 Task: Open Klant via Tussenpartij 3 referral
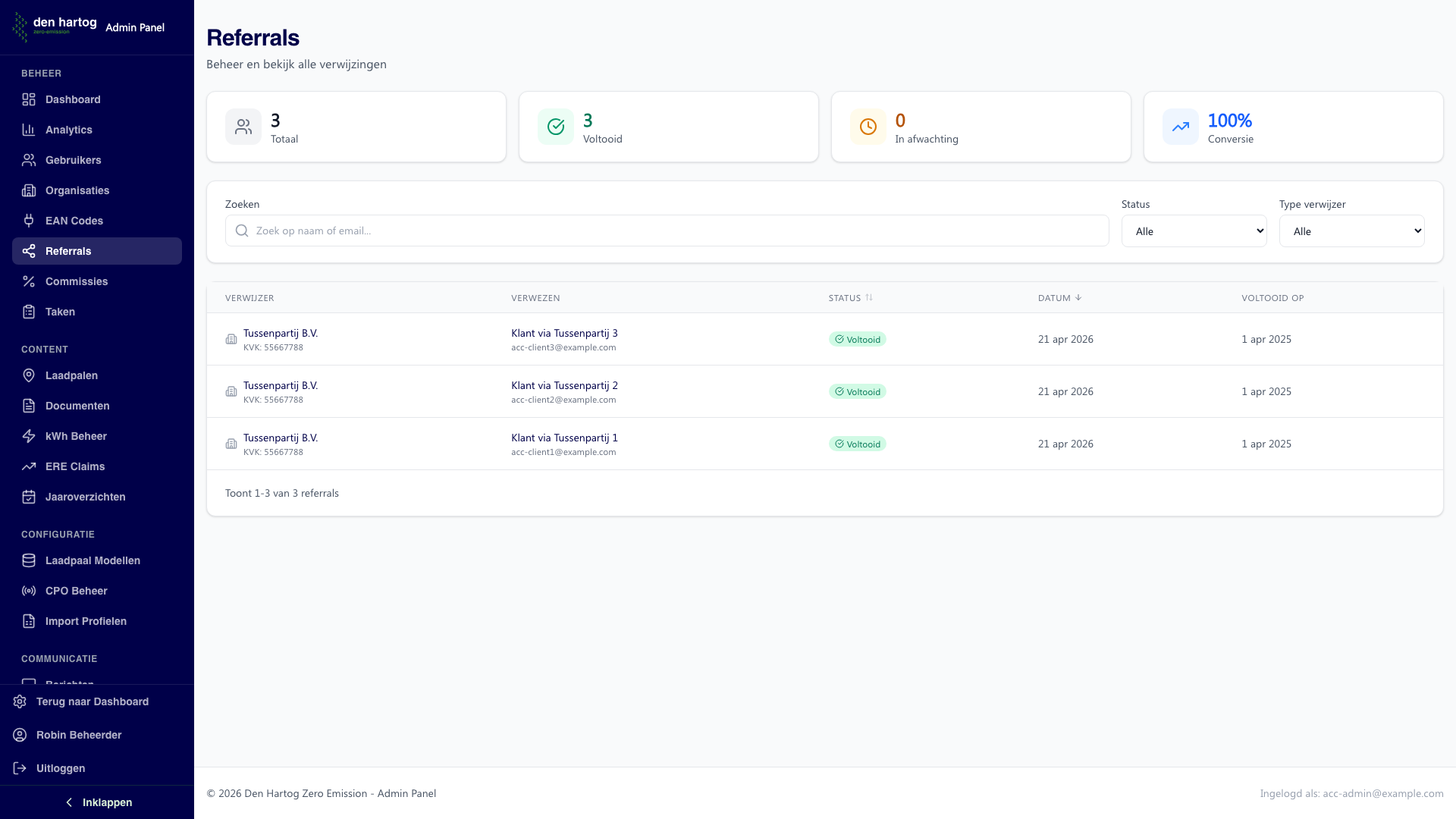pyautogui.click(x=564, y=333)
